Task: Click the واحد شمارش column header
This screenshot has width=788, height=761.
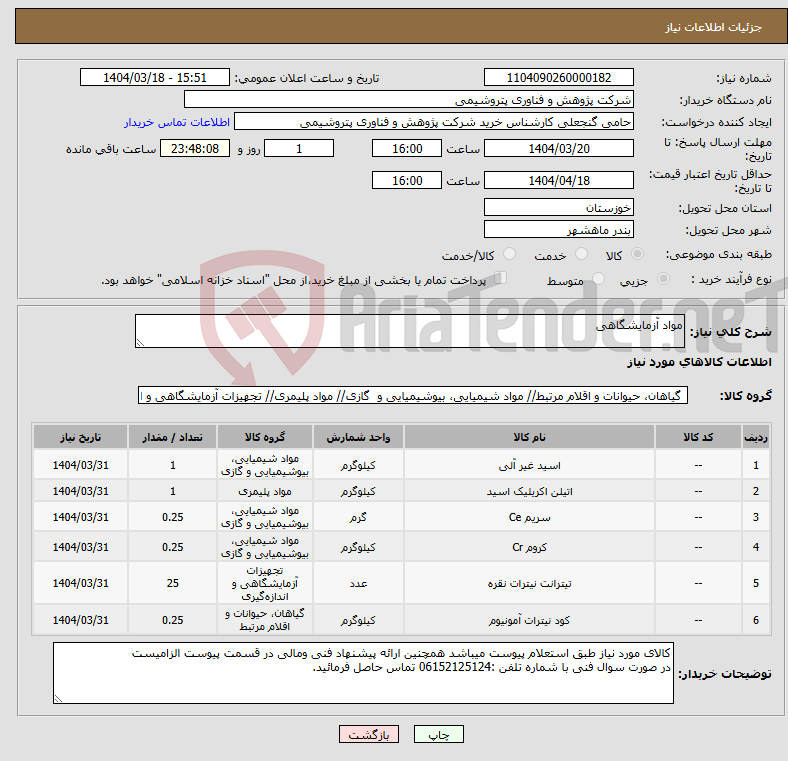Action: coord(358,437)
